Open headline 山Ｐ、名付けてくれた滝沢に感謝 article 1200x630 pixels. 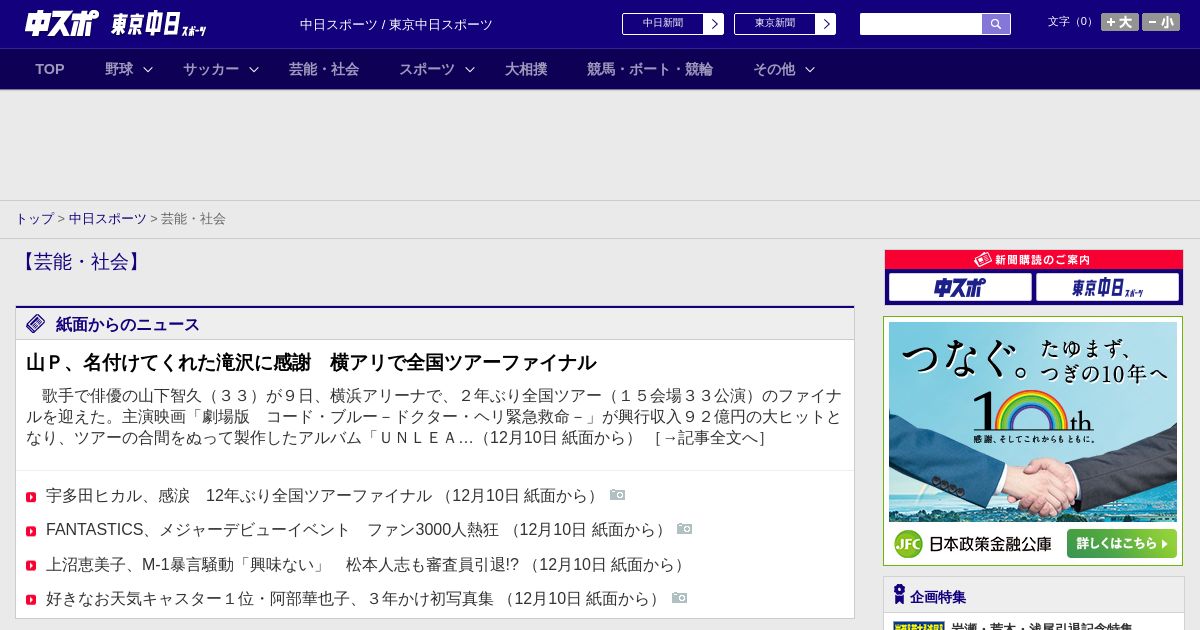click(311, 362)
